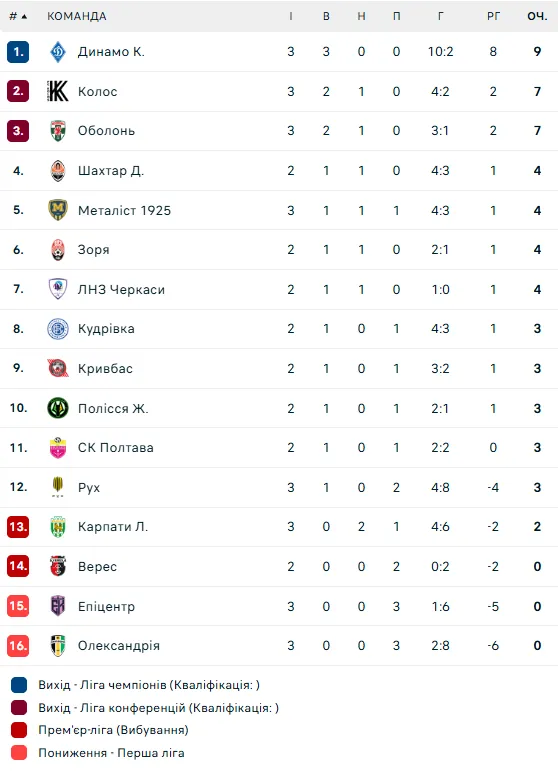Click the blue Ліга чемпіонів legend swatch

19,685
